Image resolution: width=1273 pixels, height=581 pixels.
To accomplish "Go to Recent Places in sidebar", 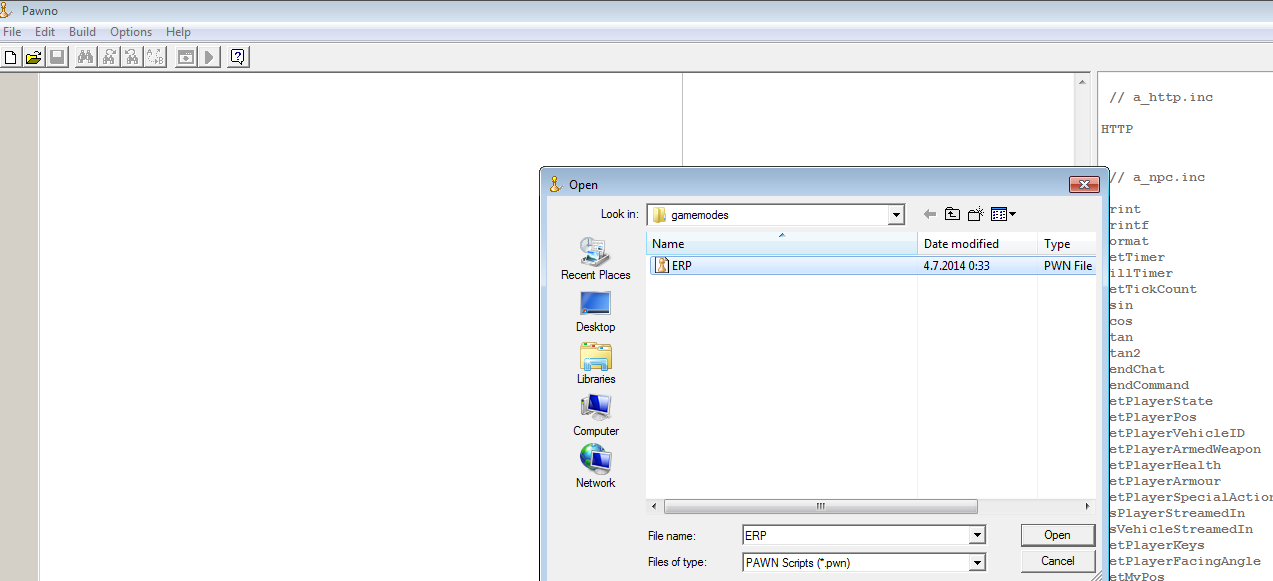I will 595,259.
